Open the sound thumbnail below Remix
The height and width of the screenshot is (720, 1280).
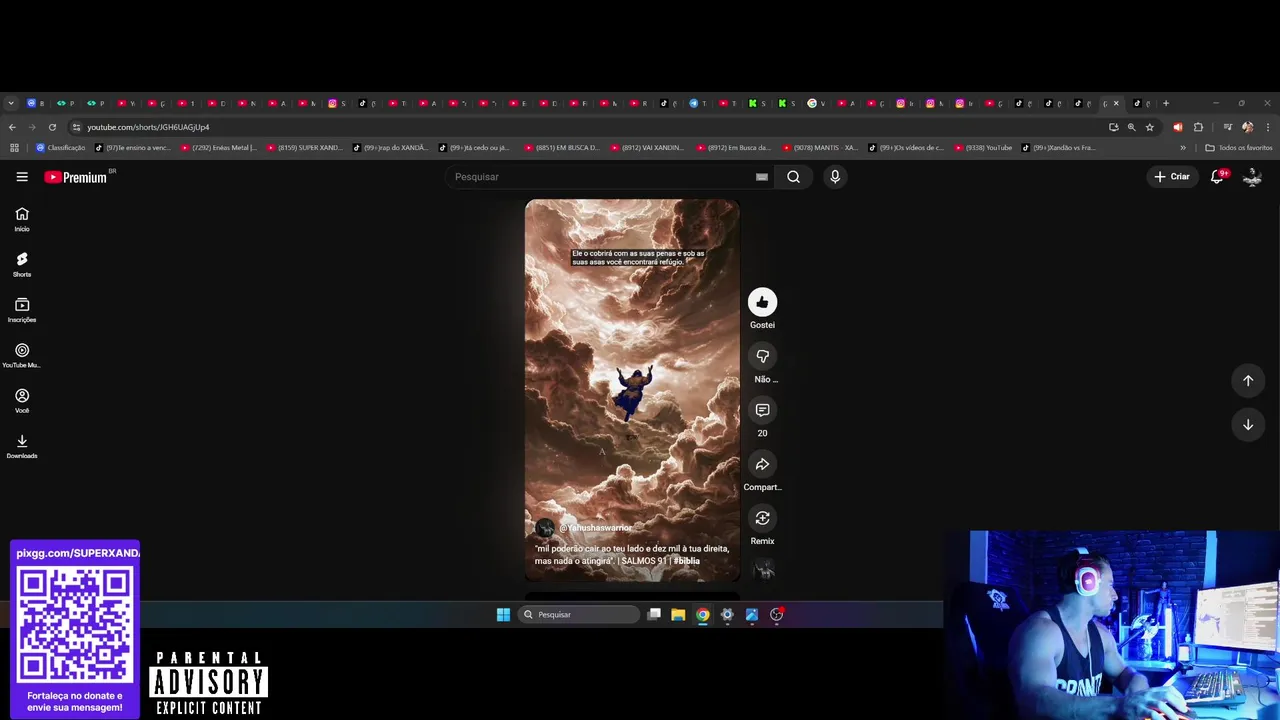(763, 569)
